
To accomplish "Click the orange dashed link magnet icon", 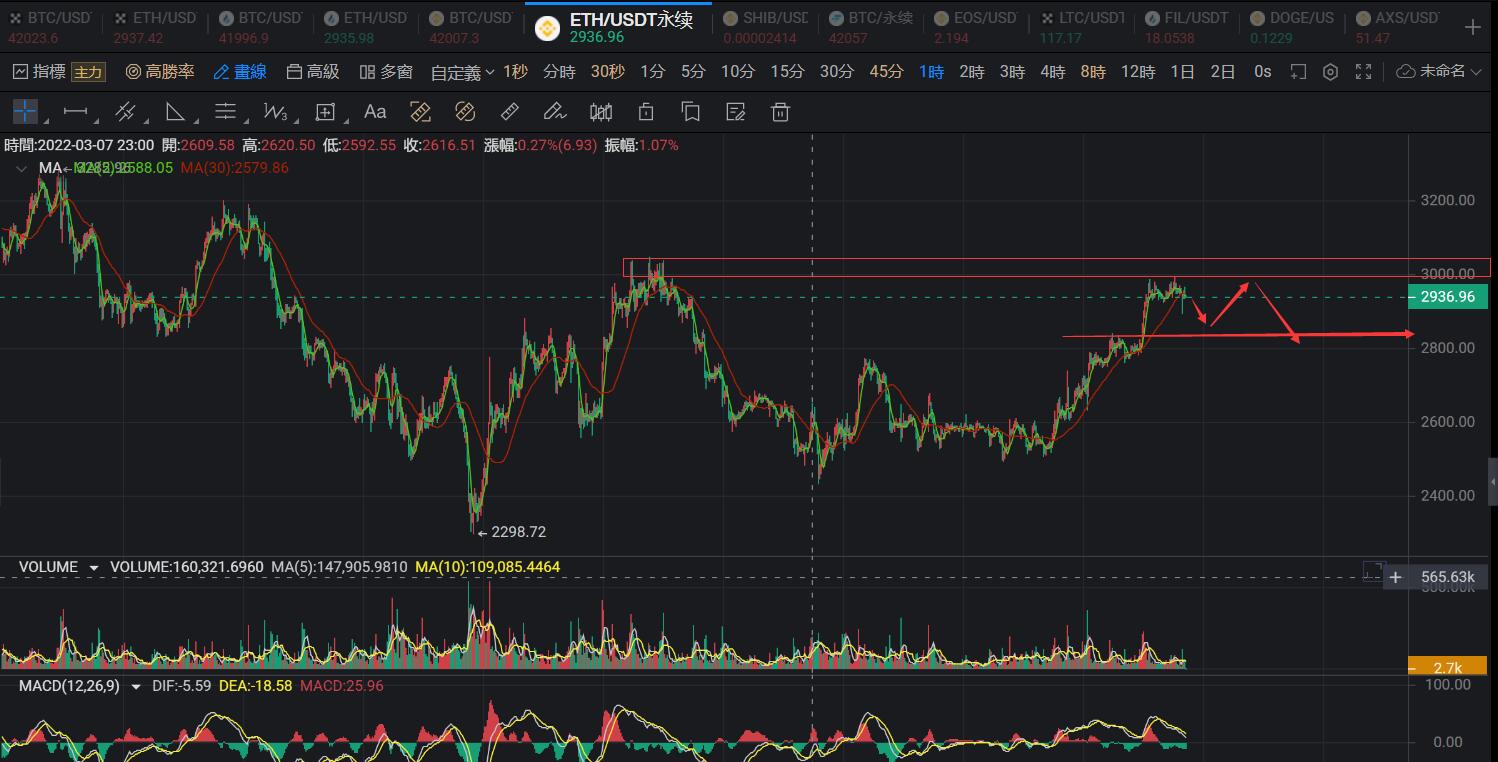I will pos(465,111).
